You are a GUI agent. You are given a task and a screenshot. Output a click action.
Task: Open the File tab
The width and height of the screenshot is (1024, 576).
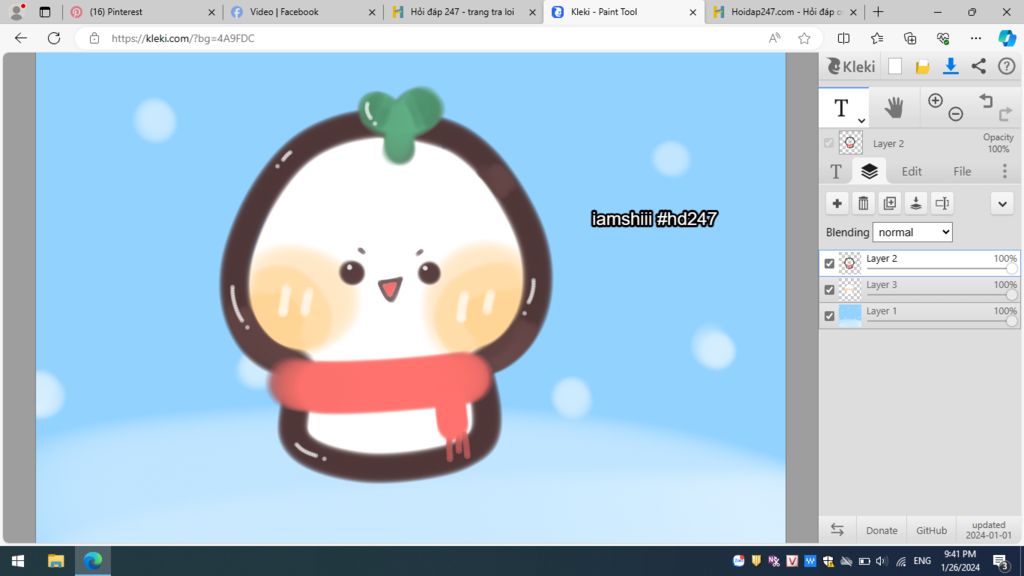(962, 171)
